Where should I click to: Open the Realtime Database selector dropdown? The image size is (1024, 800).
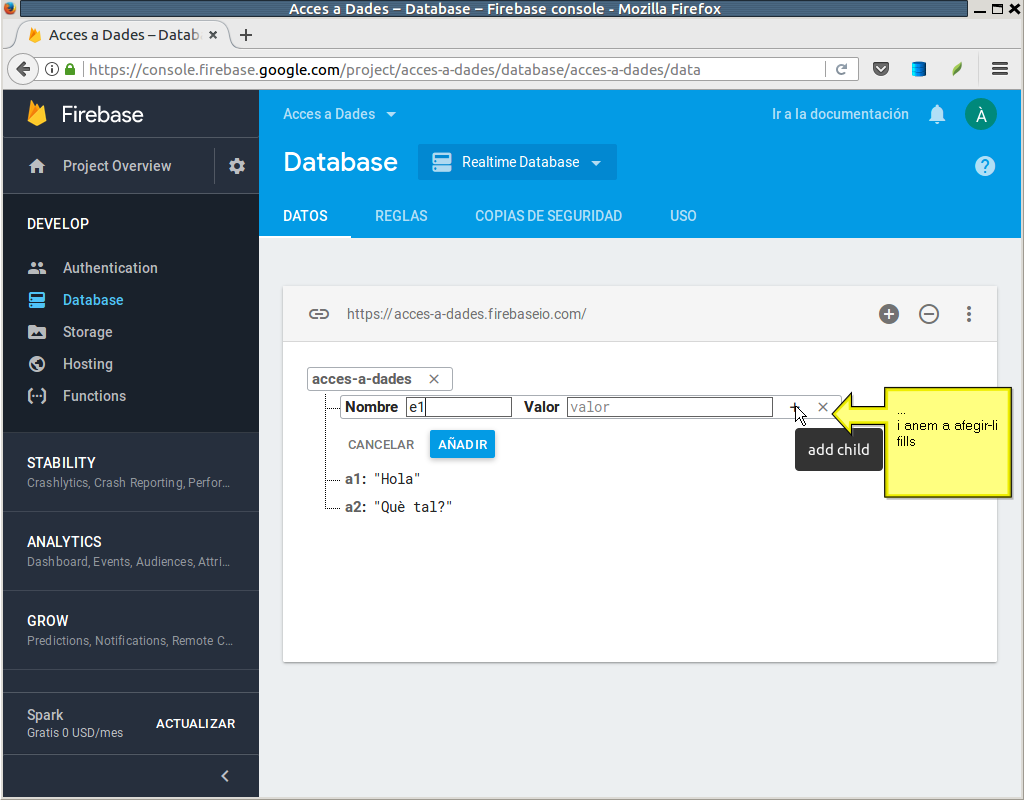(x=517, y=162)
